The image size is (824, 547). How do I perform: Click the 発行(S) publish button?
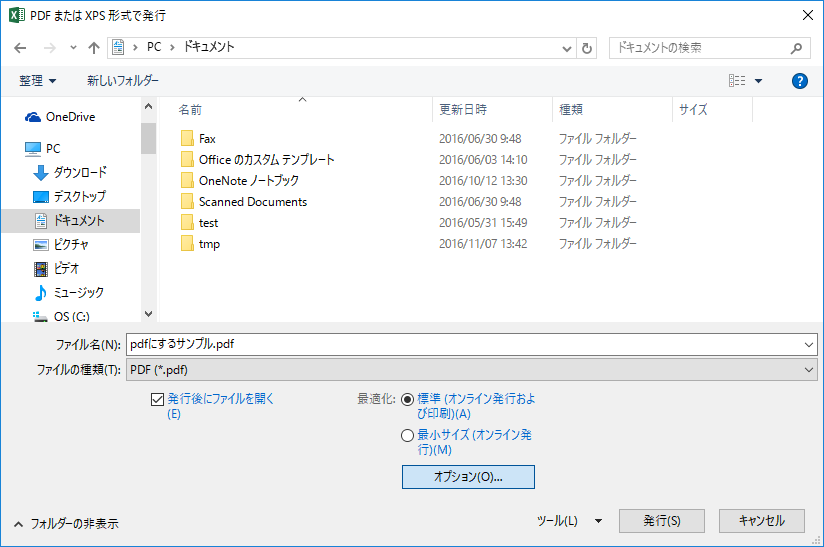tap(662, 521)
